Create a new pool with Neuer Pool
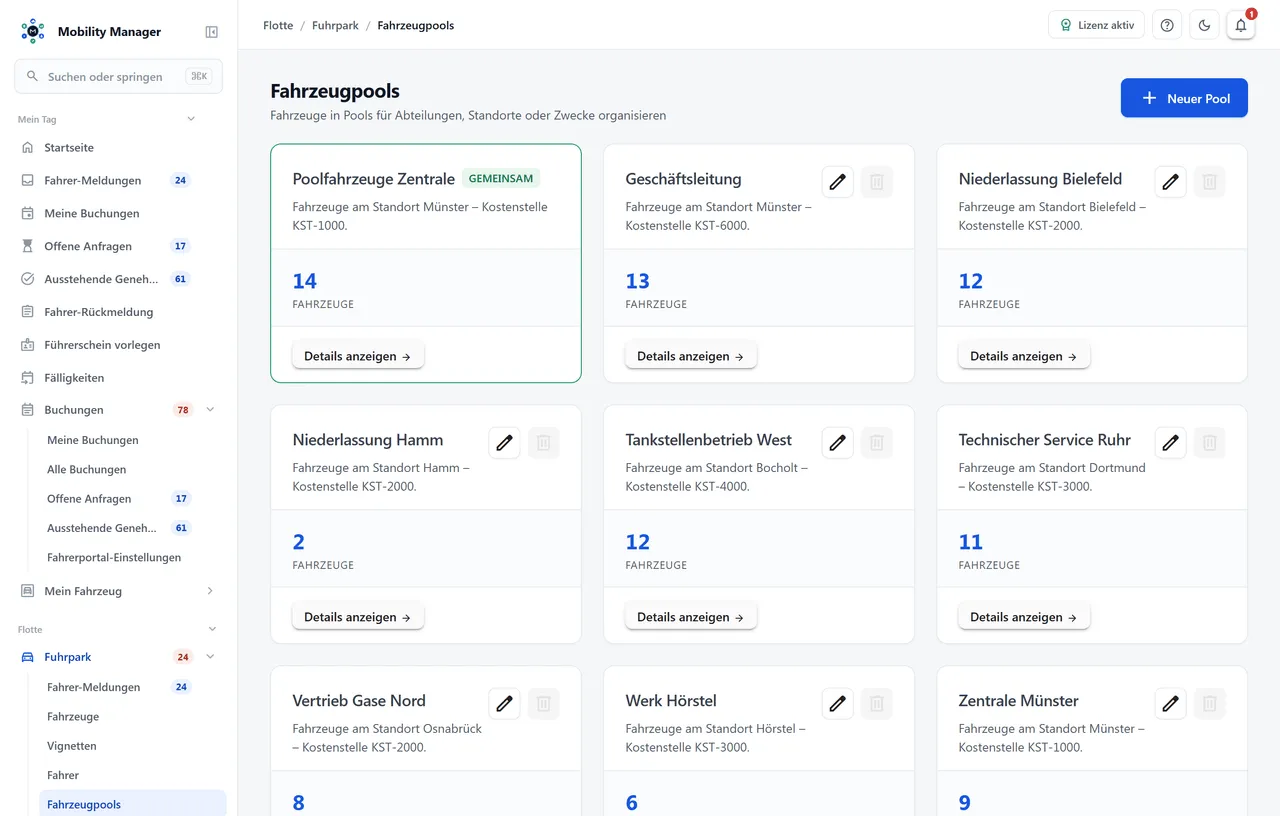The height and width of the screenshot is (816, 1280). point(1184,98)
